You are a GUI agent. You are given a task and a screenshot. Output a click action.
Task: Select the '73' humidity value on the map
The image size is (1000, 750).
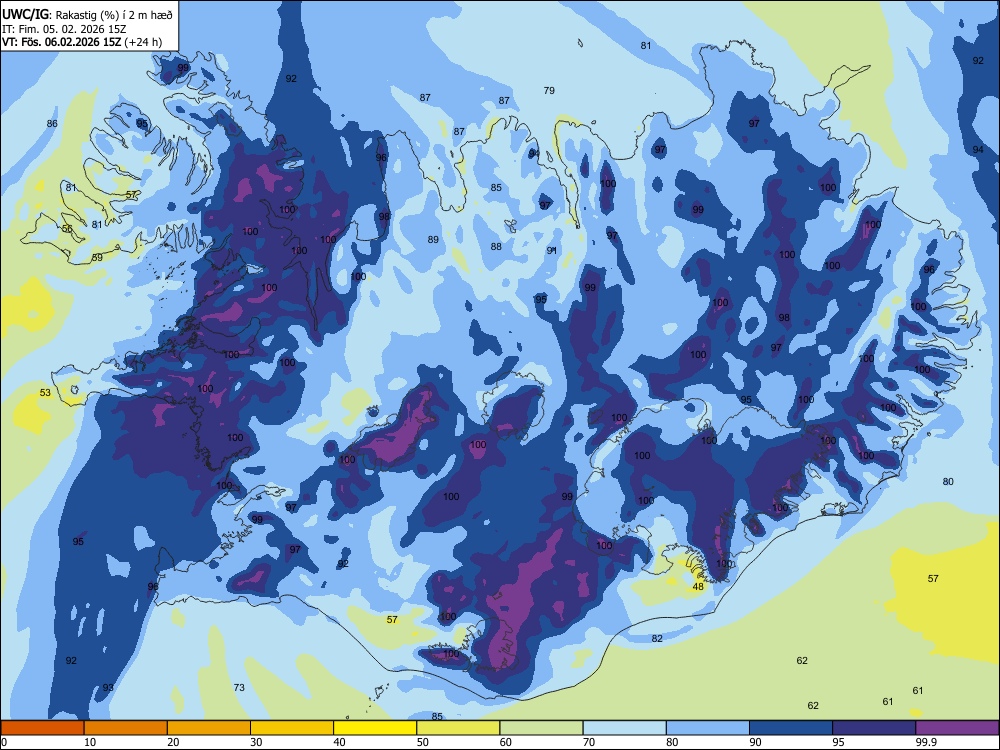tap(239, 688)
